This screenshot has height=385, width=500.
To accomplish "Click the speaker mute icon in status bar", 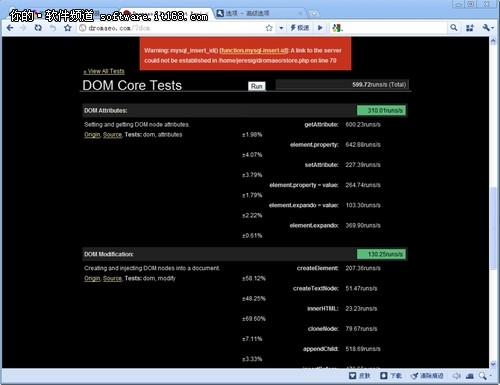I will [x=456, y=376].
